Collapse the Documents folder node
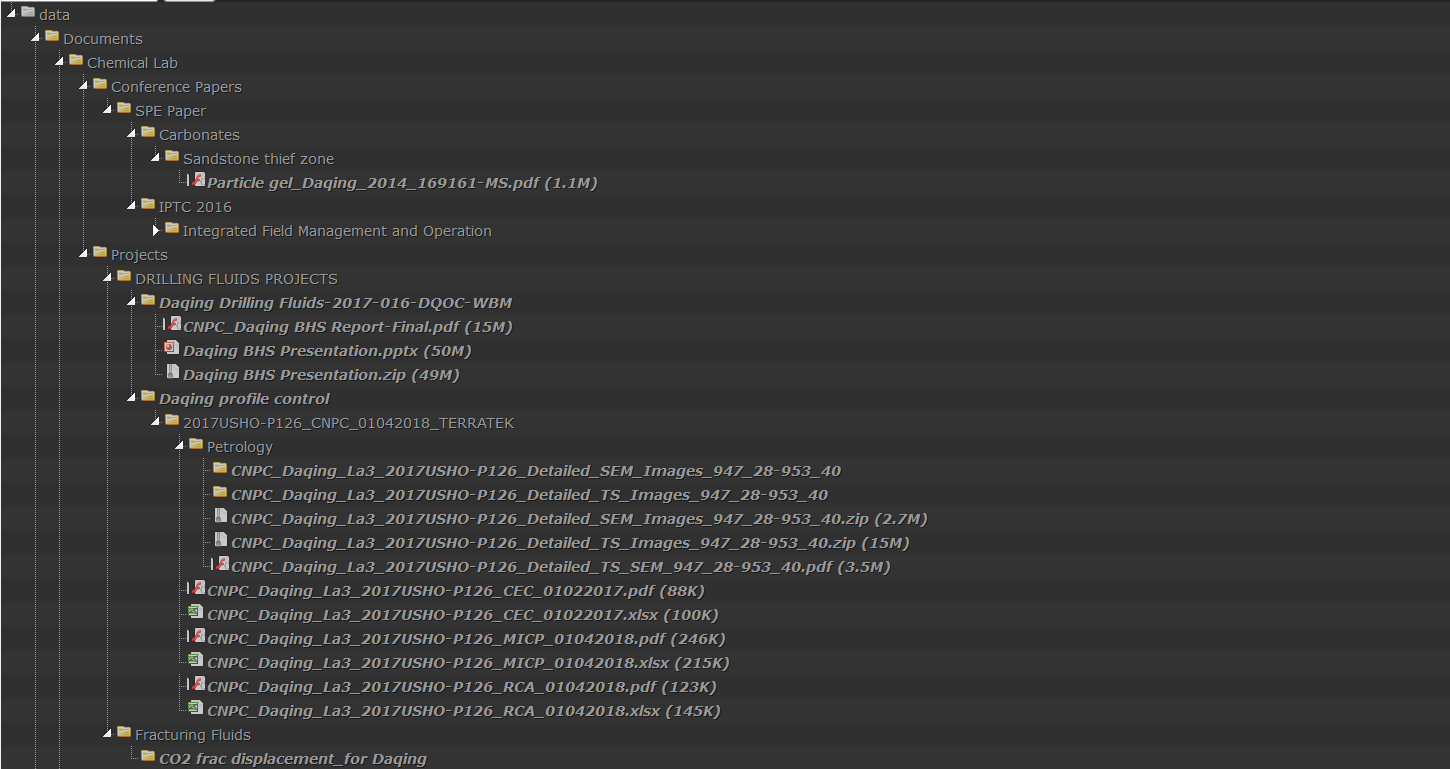The height and width of the screenshot is (769, 1450). coord(35,38)
